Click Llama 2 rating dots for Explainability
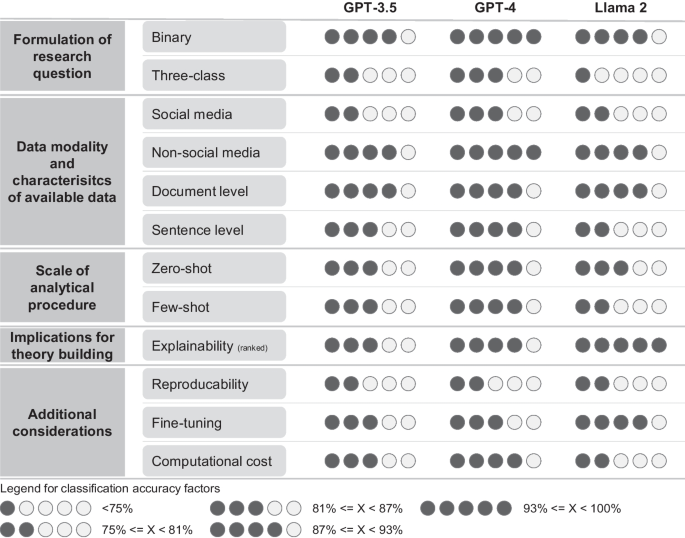The height and width of the screenshot is (538, 685). [621, 345]
